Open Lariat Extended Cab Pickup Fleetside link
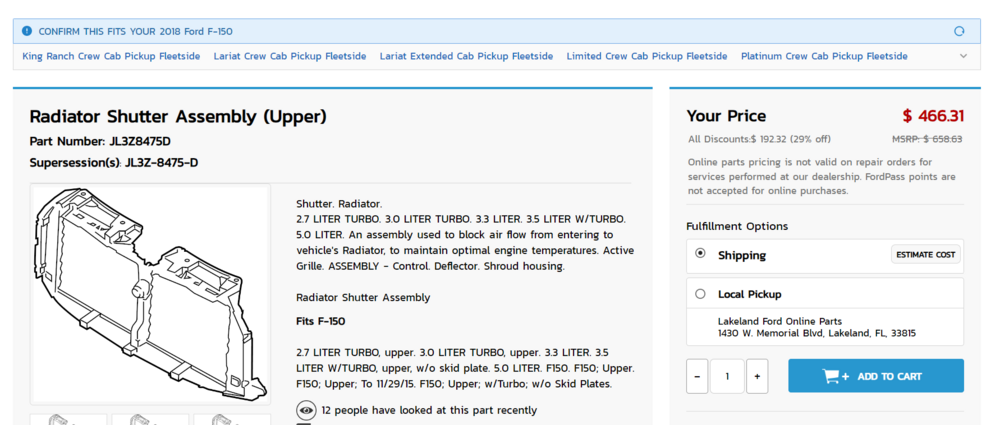Screen dimensions: 1000x425 (x=466, y=56)
